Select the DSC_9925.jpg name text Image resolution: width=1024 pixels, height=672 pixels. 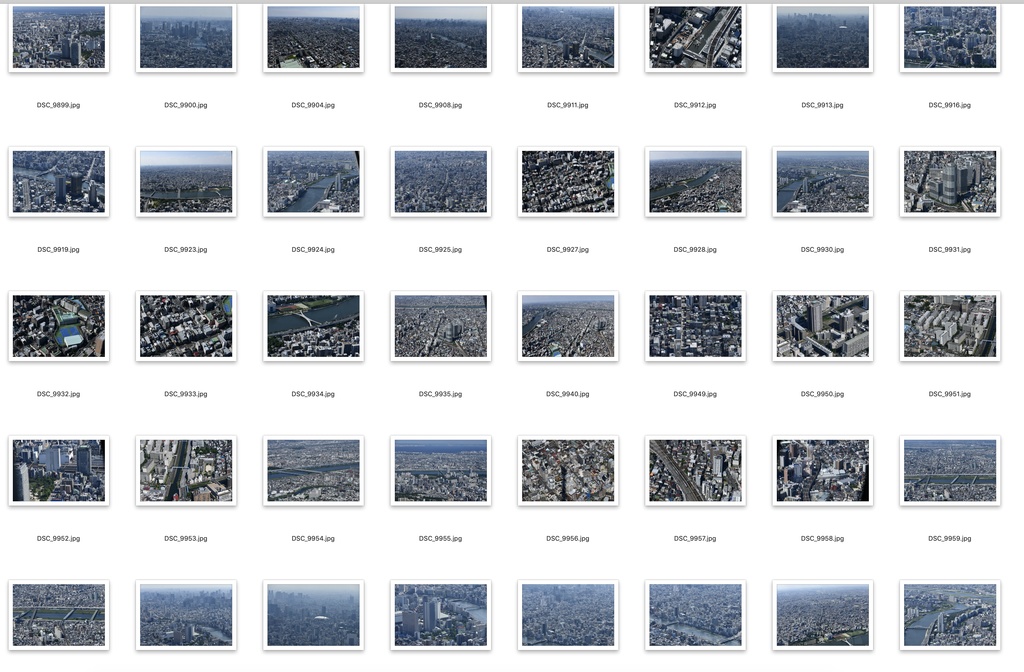[441, 249]
